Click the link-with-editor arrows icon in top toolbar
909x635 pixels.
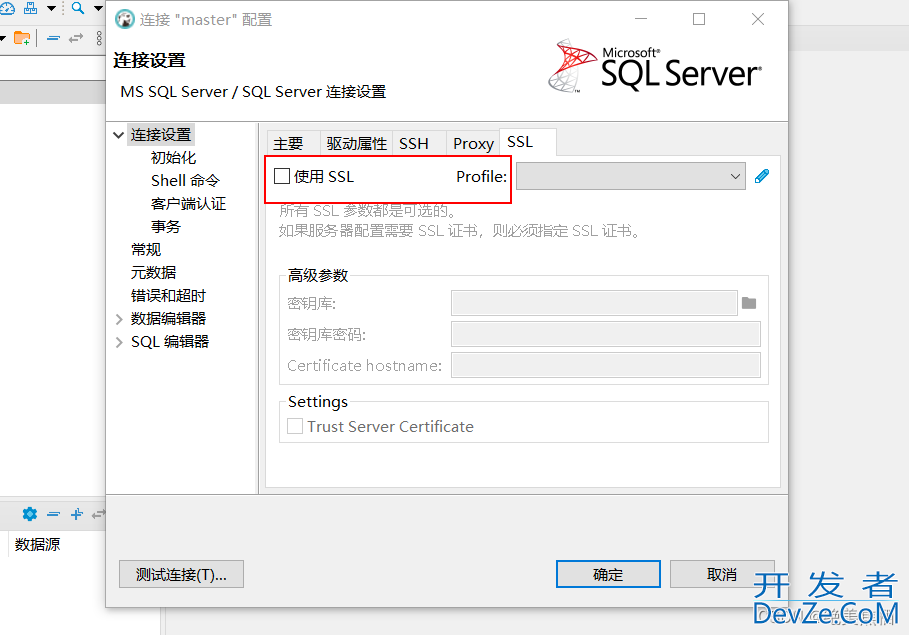pyautogui.click(x=76, y=38)
